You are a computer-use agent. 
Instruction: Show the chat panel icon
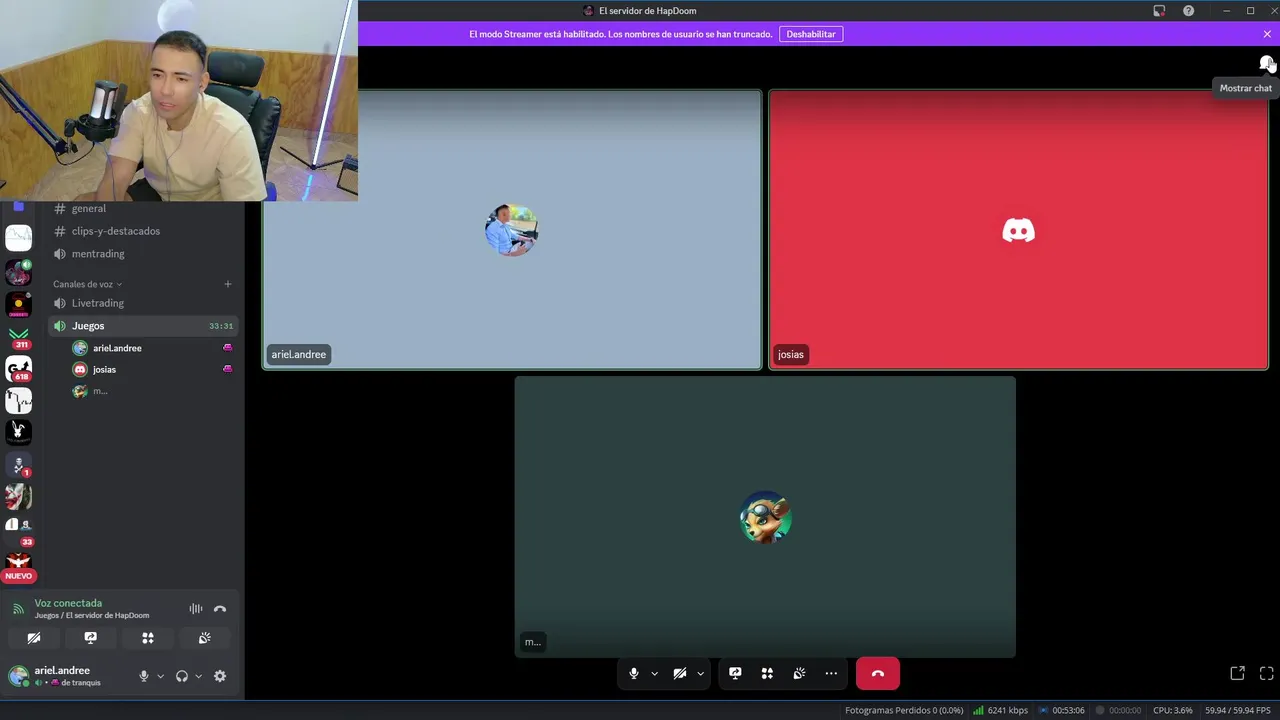1266,63
